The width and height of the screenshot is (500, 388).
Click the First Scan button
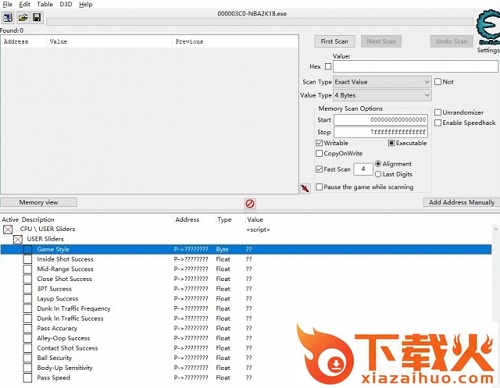click(x=334, y=41)
